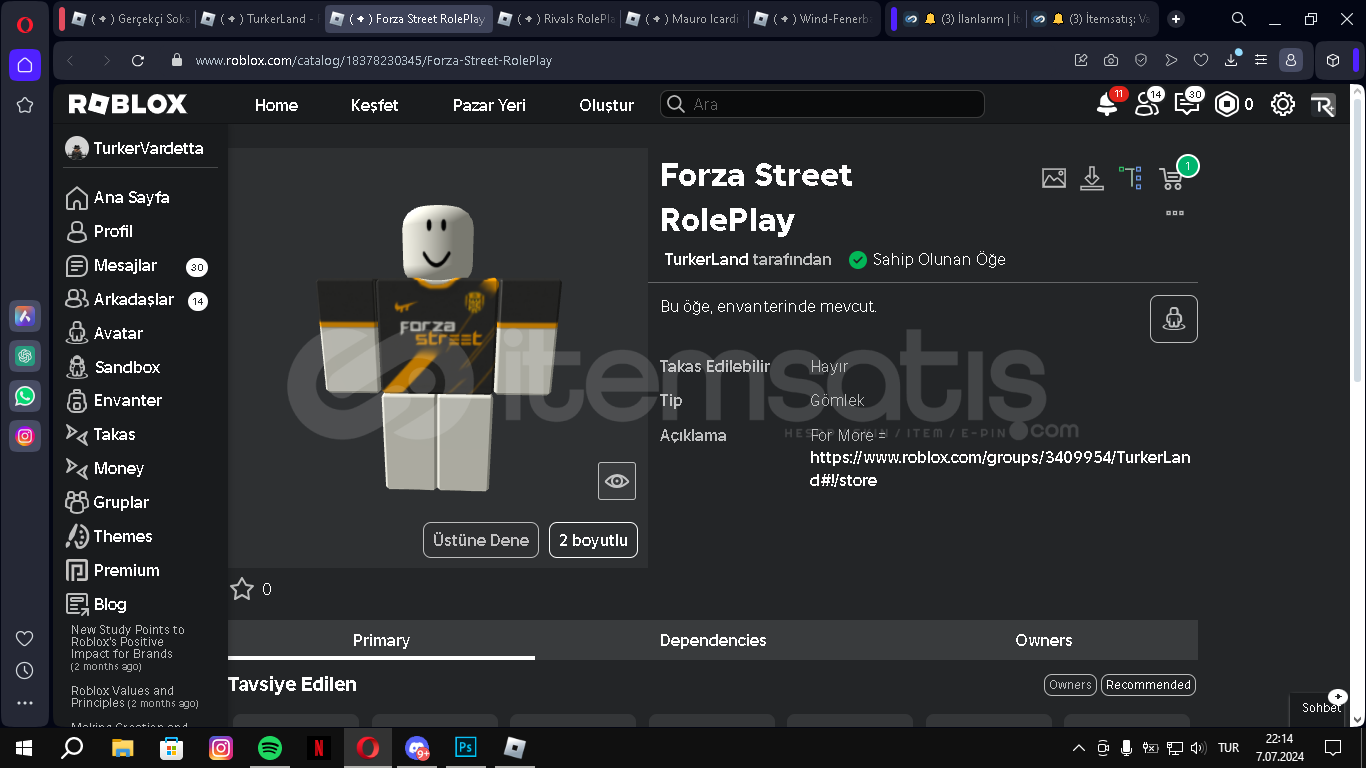Open Opera bookmarks star in sidebar
Image resolution: width=1366 pixels, height=768 pixels.
25,105
